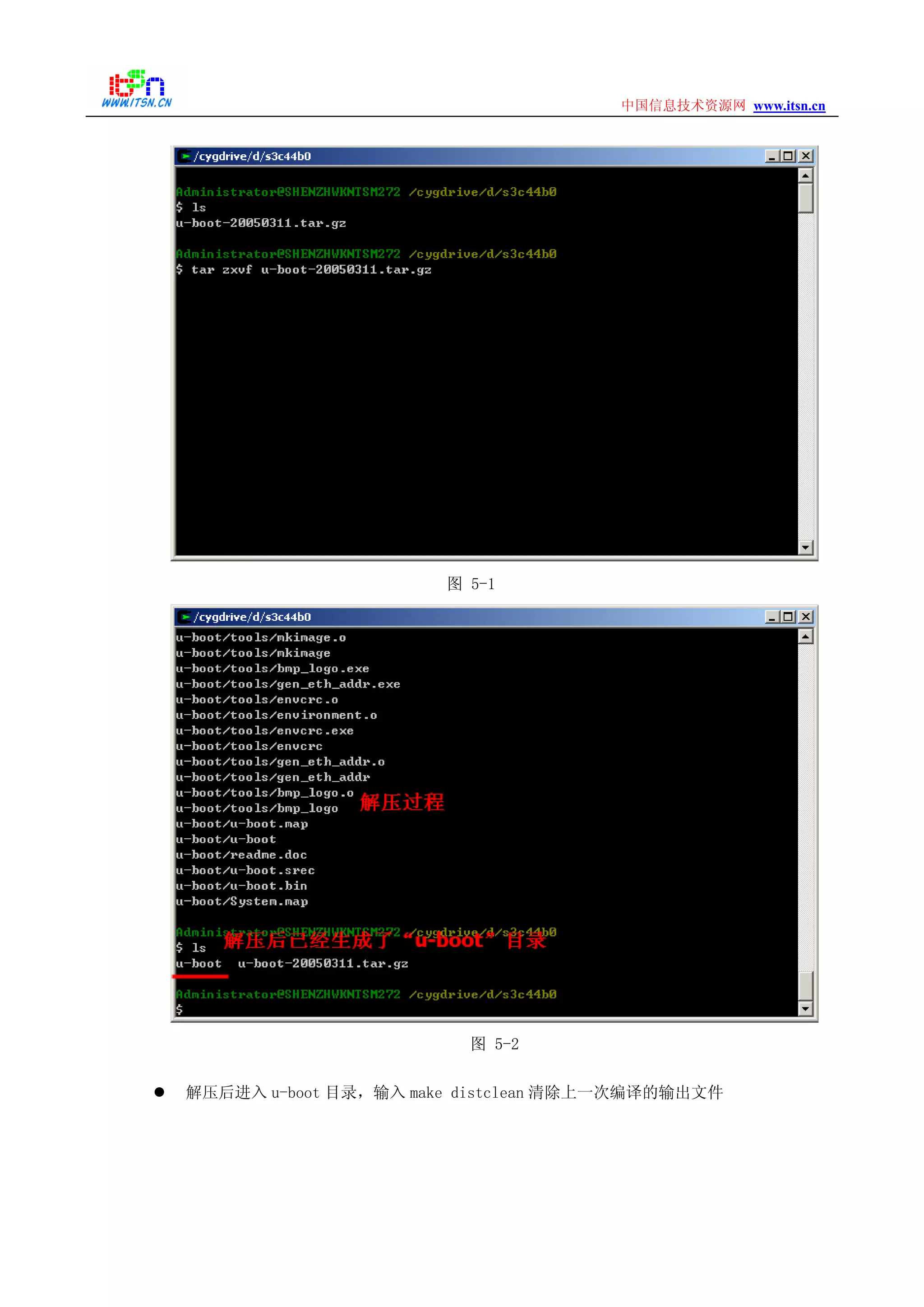Click the second terminal title '/cygdrive/d/s3c44b0'

point(253,617)
